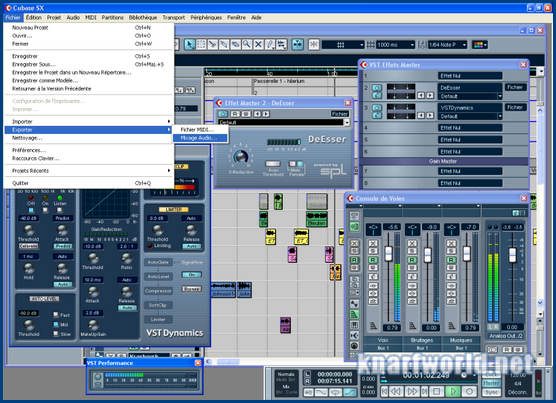The height and width of the screenshot is (403, 556).
Task: Select Enregistrer Sous in Fichier menu
Action: [x=89, y=65]
